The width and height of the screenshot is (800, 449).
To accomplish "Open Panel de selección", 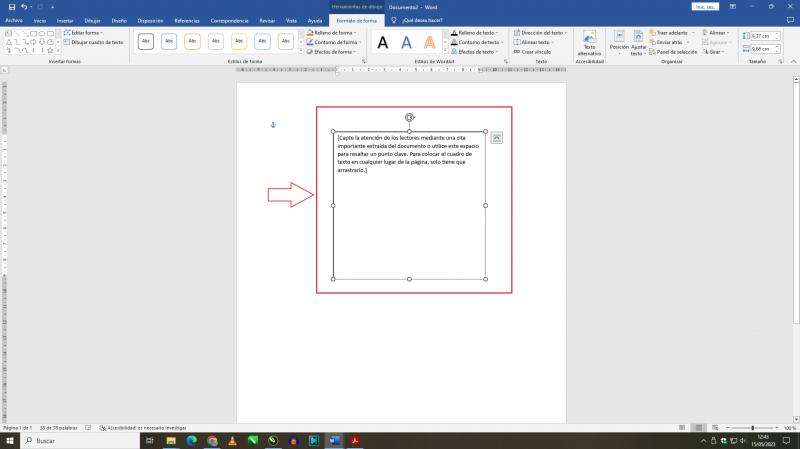I will [673, 52].
